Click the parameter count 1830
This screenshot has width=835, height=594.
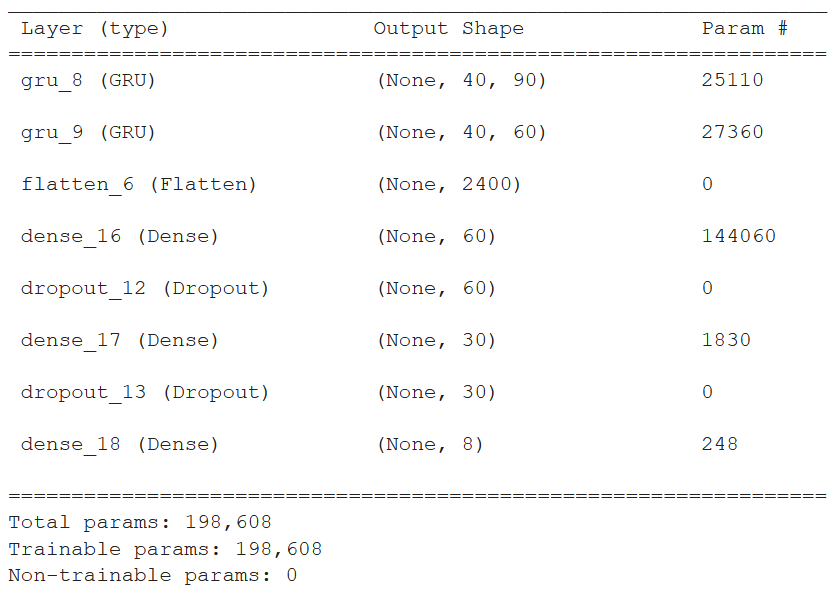[726, 340]
